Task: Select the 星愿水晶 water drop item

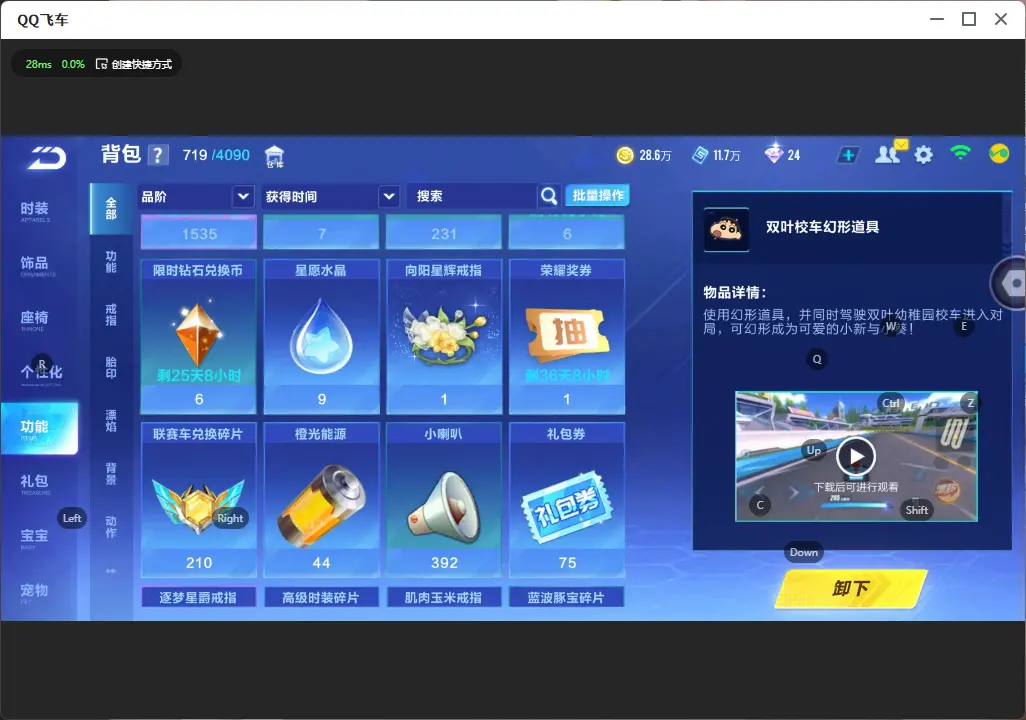Action: point(321,336)
